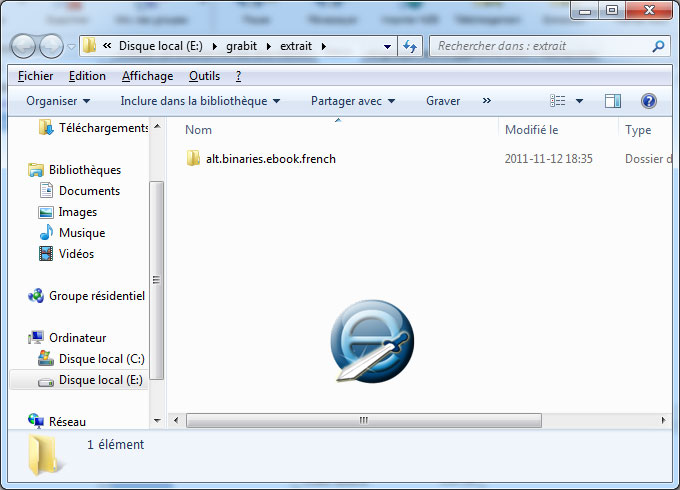This screenshot has height=490, width=680.
Task: Select Vidéos library in navigation pane
Action: pos(76,254)
